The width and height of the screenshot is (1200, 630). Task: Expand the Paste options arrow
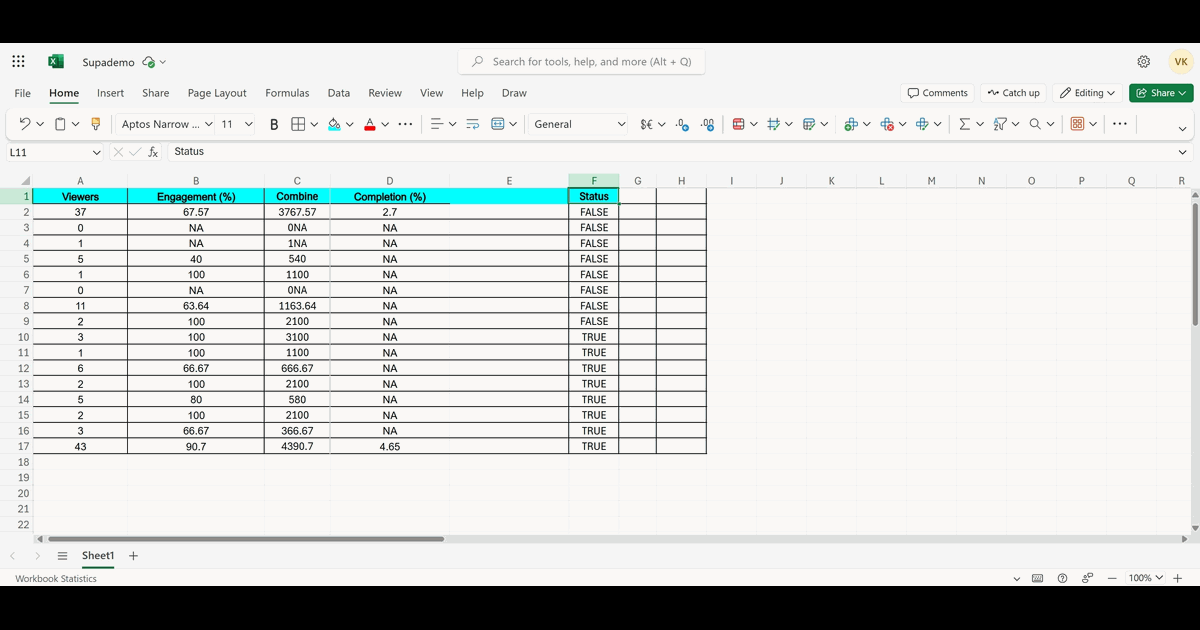[75, 124]
